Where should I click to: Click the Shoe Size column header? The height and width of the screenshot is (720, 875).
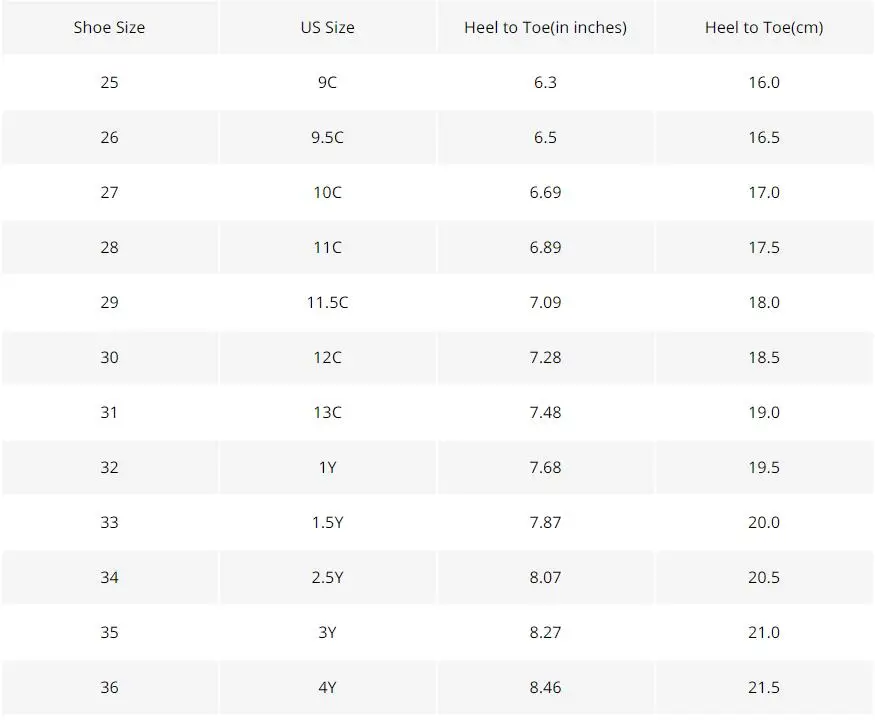(x=109, y=27)
